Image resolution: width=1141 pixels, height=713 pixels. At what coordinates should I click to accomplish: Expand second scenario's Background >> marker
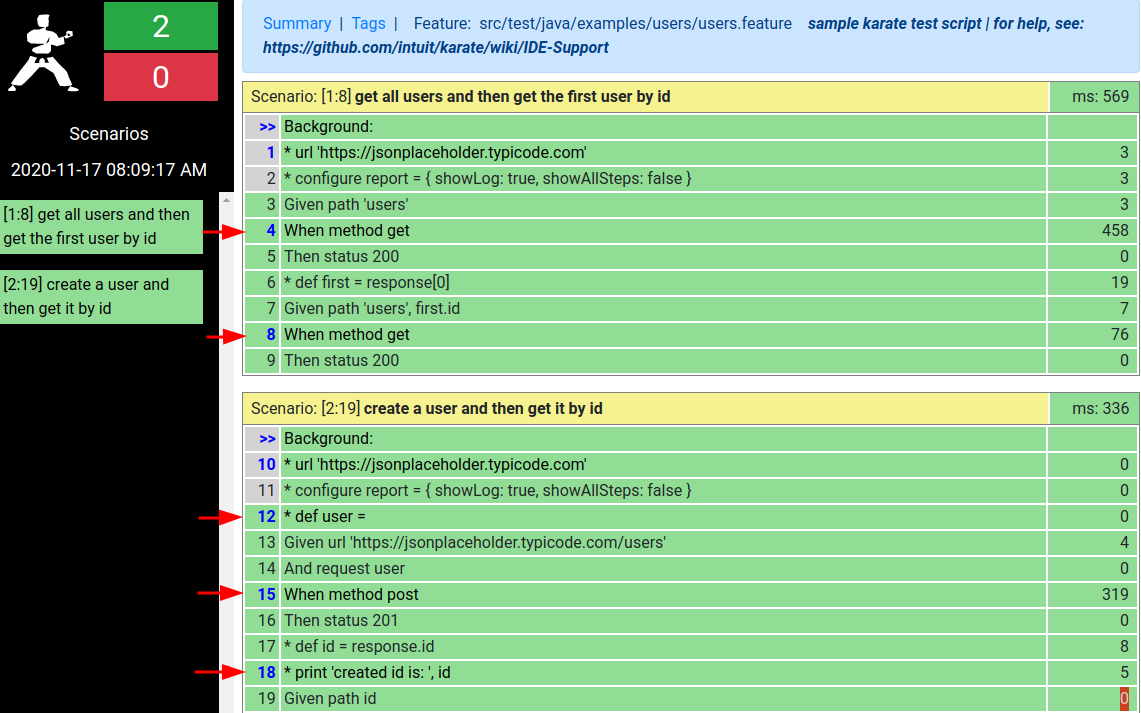(267, 439)
